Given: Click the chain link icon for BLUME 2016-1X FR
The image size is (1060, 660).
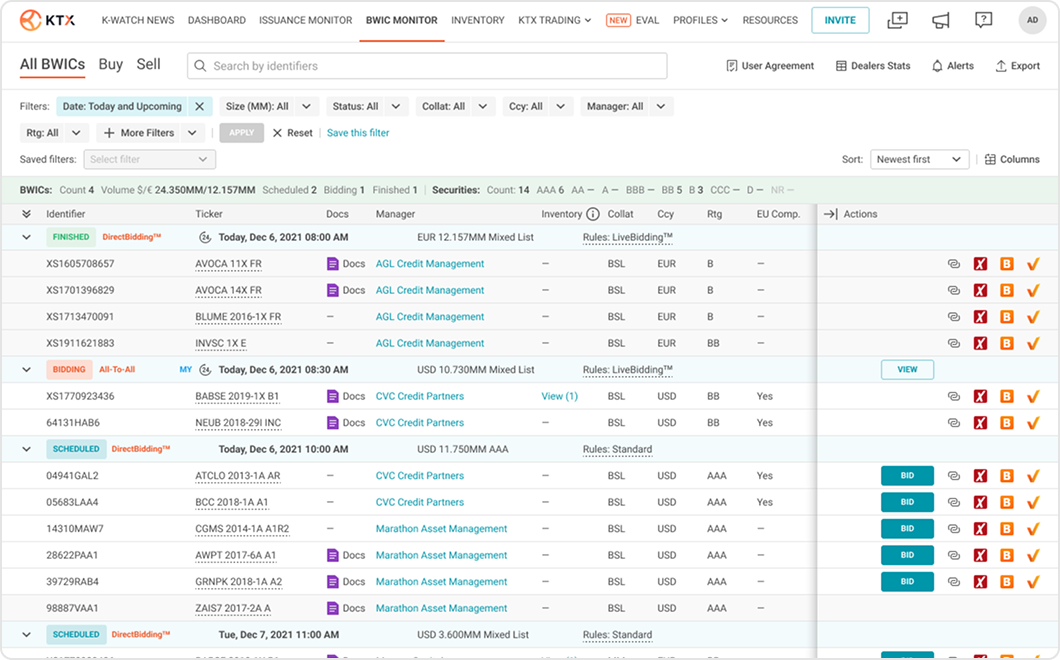Looking at the screenshot, I should pos(954,317).
